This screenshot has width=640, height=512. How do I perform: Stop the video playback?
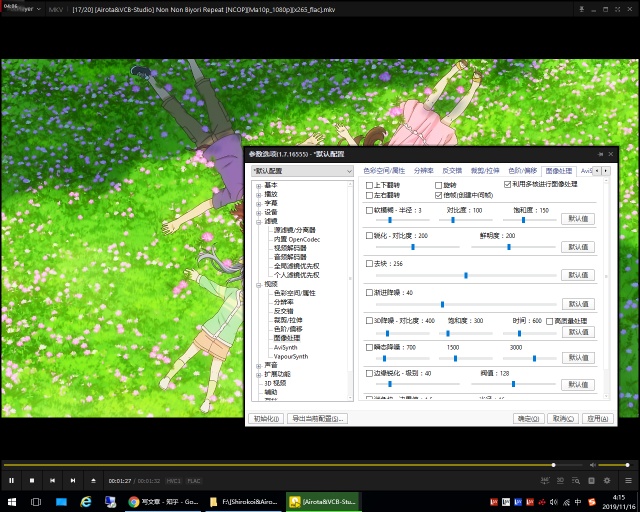[x=32, y=481]
